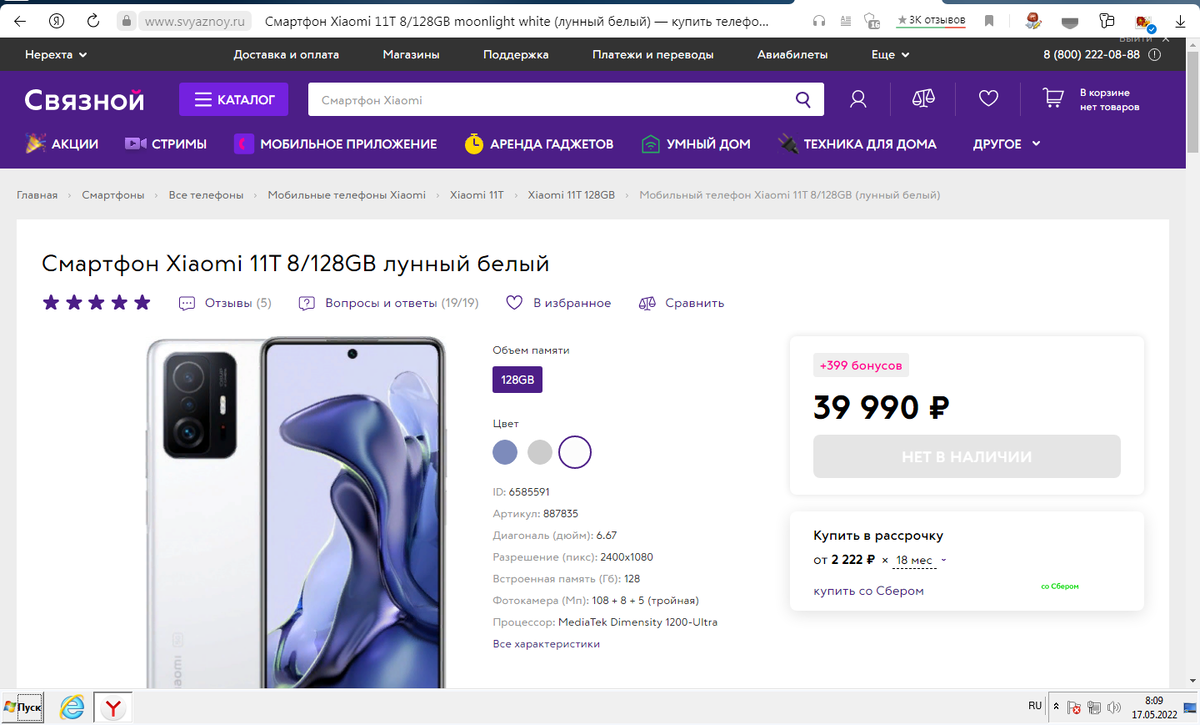Expand the Нерехта city selector
This screenshot has height=725, width=1200.
coord(53,55)
